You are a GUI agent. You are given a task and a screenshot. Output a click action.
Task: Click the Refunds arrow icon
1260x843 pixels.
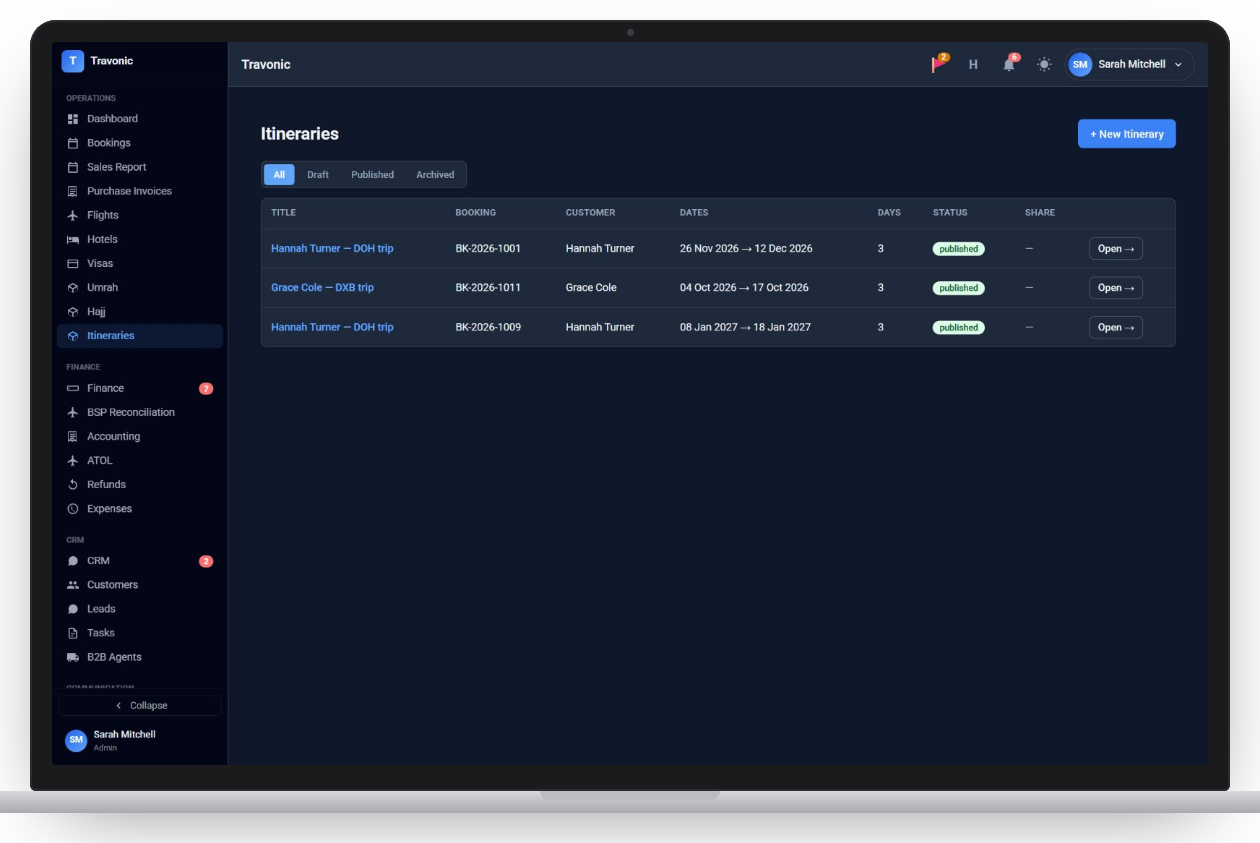point(73,484)
